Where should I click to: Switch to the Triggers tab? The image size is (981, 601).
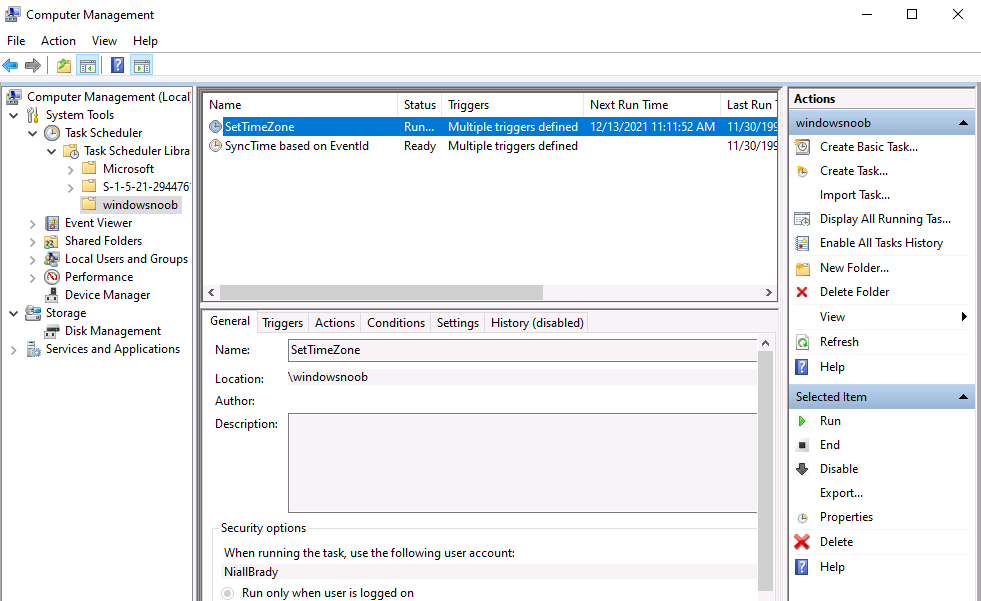click(282, 323)
